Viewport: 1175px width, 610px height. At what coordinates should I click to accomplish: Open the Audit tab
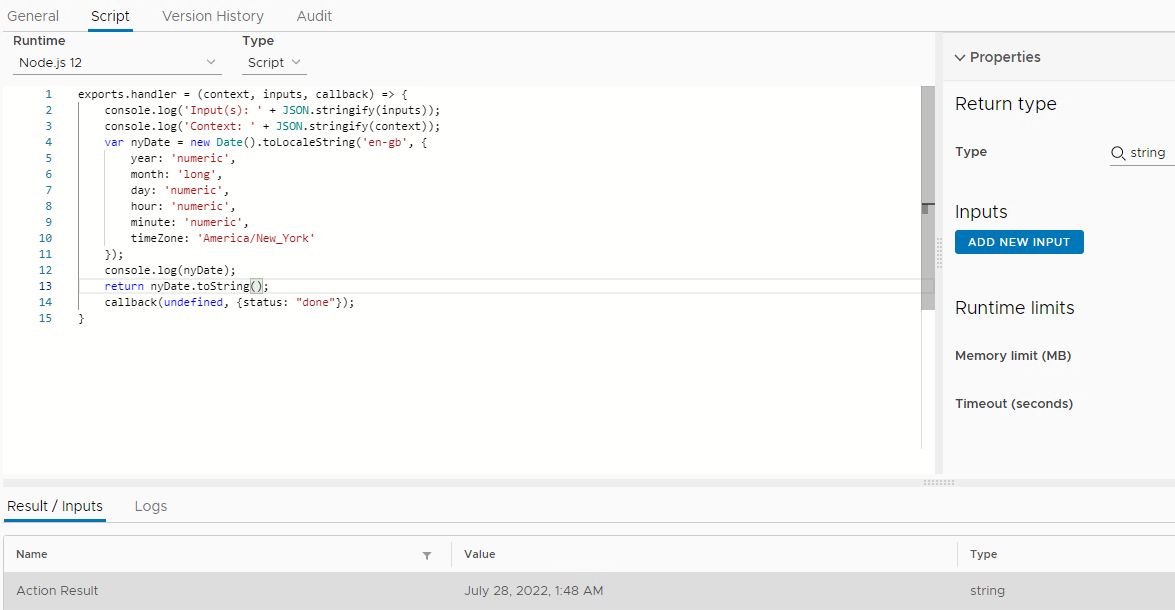tap(314, 16)
